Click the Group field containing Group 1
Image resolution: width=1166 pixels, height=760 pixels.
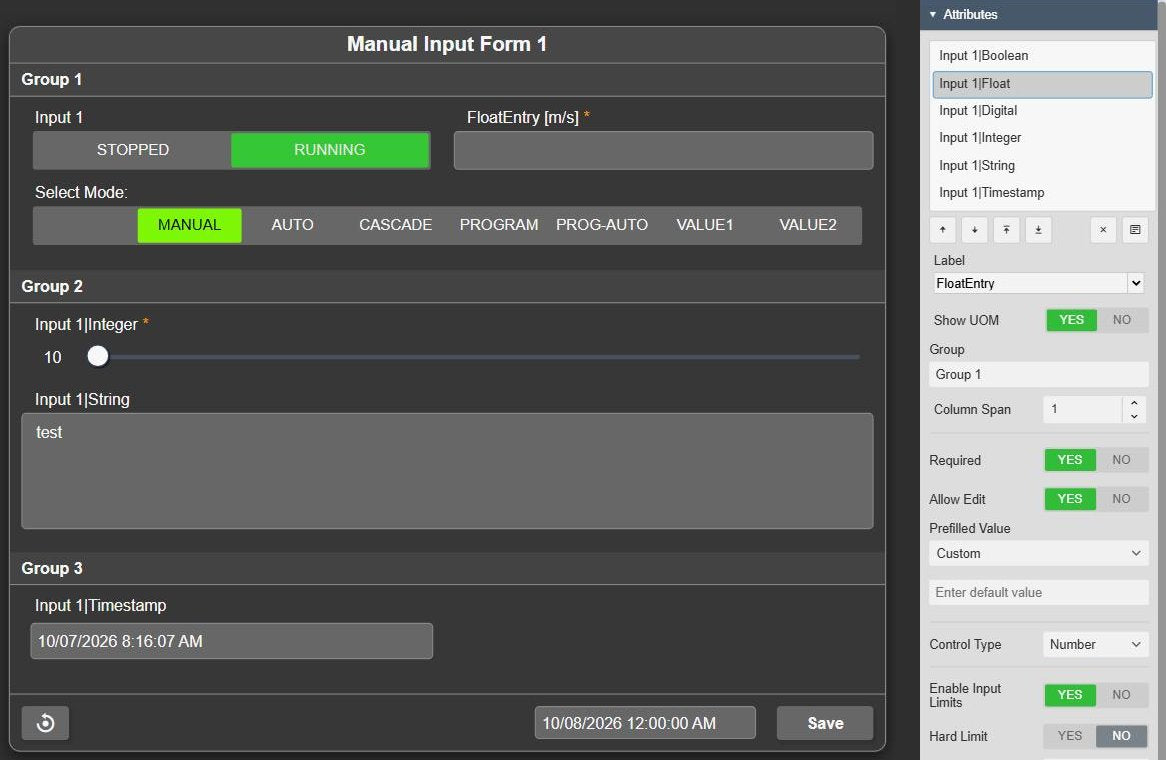pos(1038,374)
